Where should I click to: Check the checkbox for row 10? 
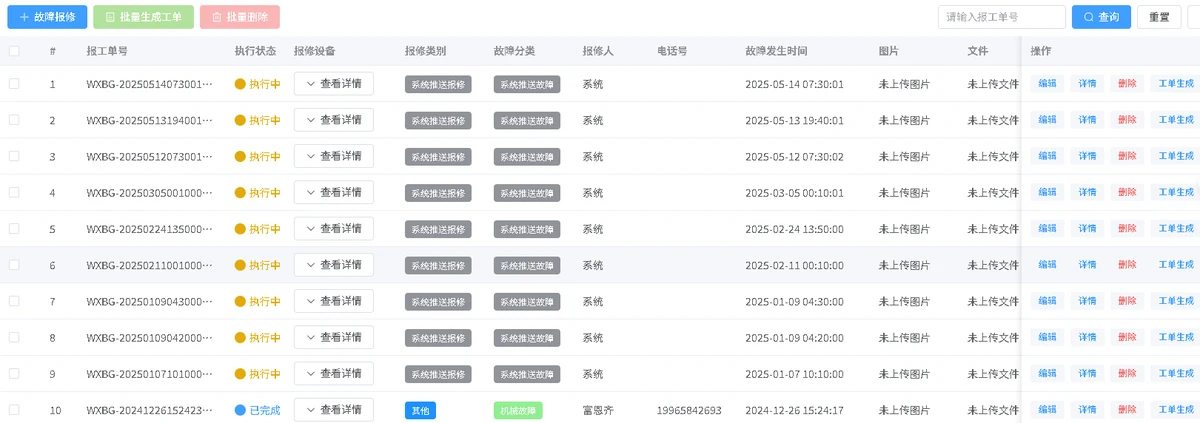pyautogui.click(x=14, y=410)
